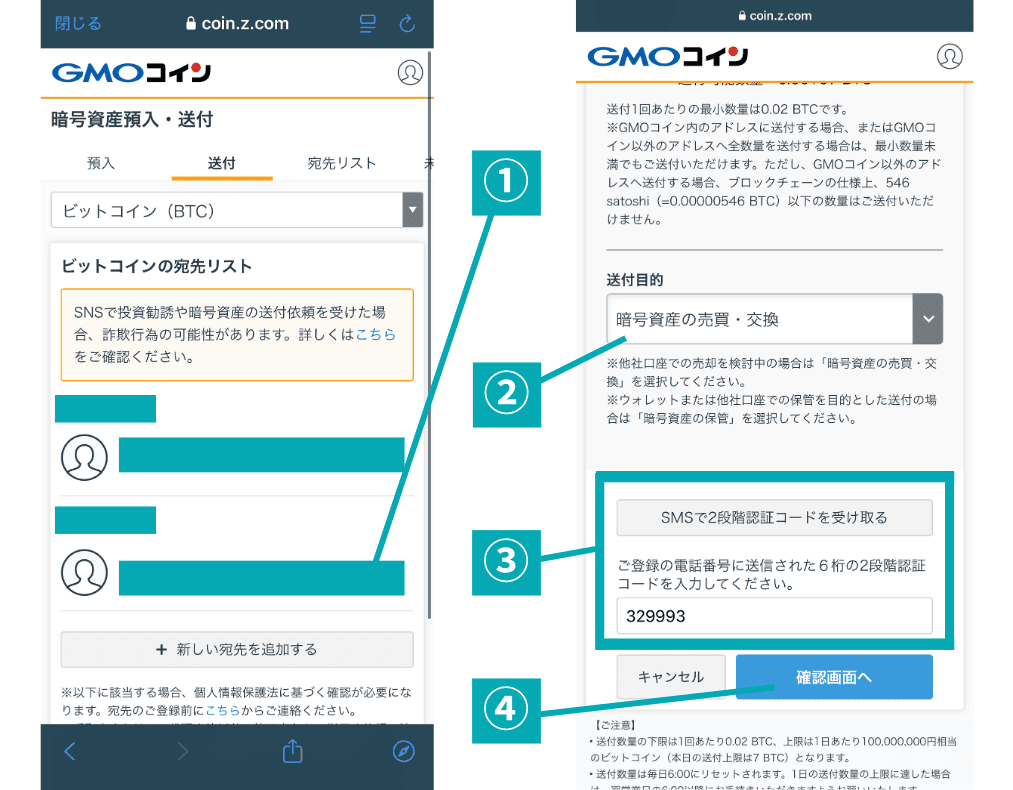Click the キャンセル button
Viewport: 1013px width, 790px height.
[x=671, y=677]
